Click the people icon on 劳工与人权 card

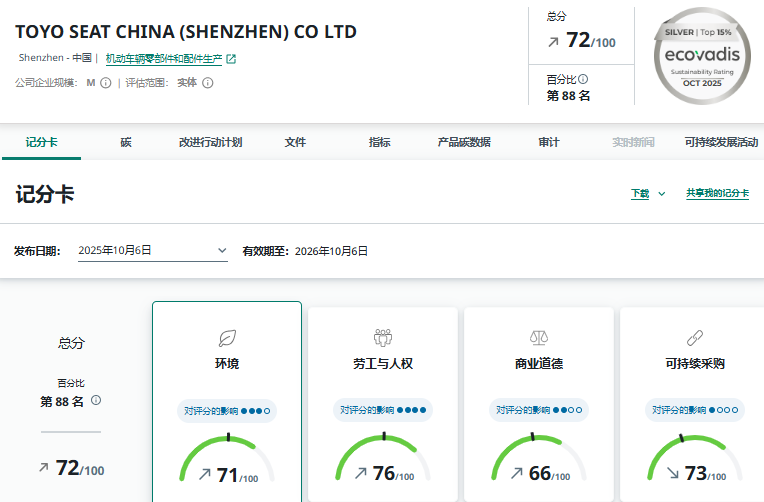point(383,337)
